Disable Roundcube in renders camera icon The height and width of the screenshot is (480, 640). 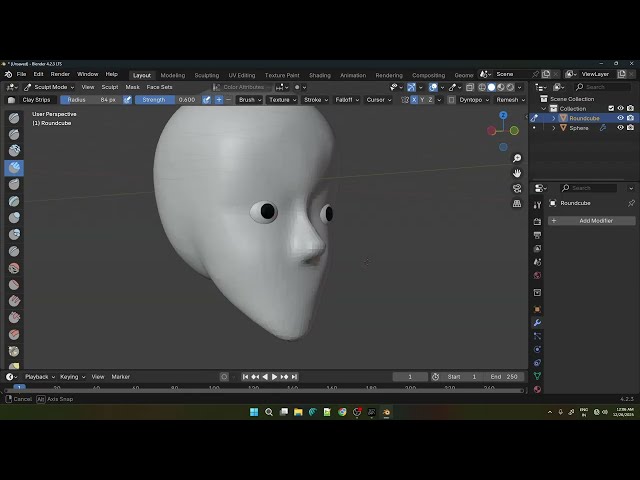(x=630, y=118)
